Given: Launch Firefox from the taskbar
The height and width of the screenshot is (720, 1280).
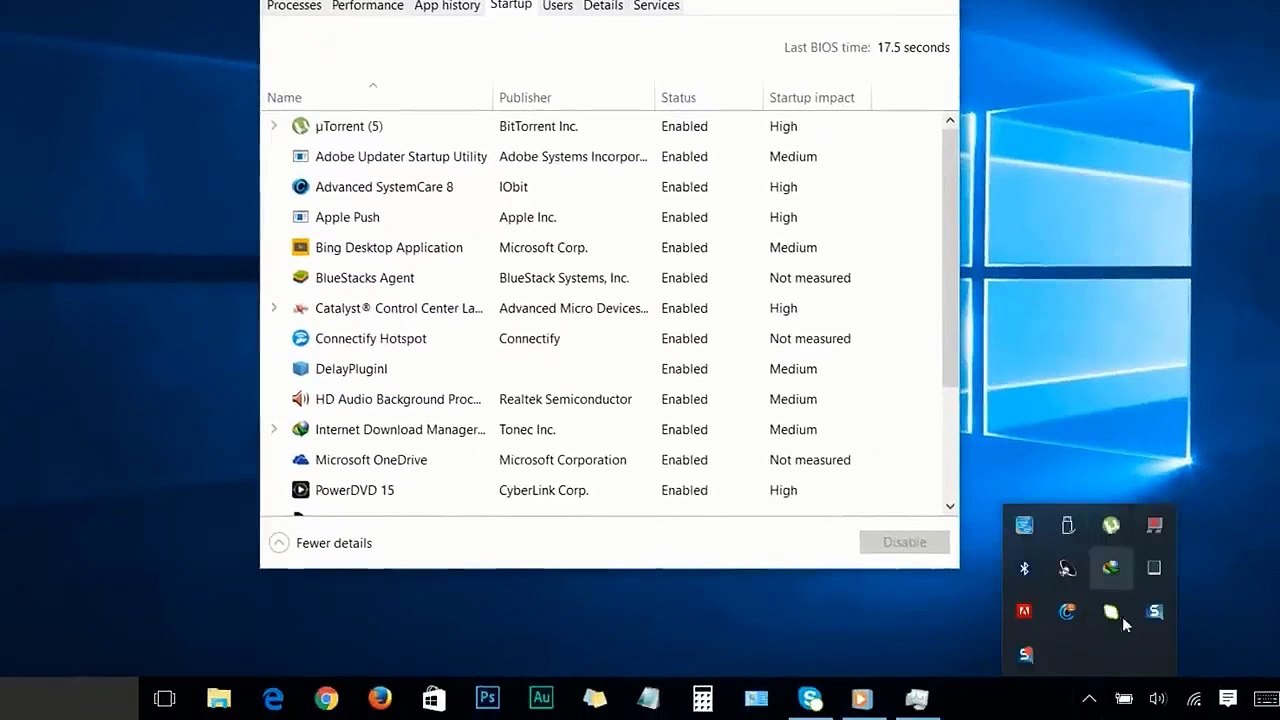Looking at the screenshot, I should click(x=380, y=698).
